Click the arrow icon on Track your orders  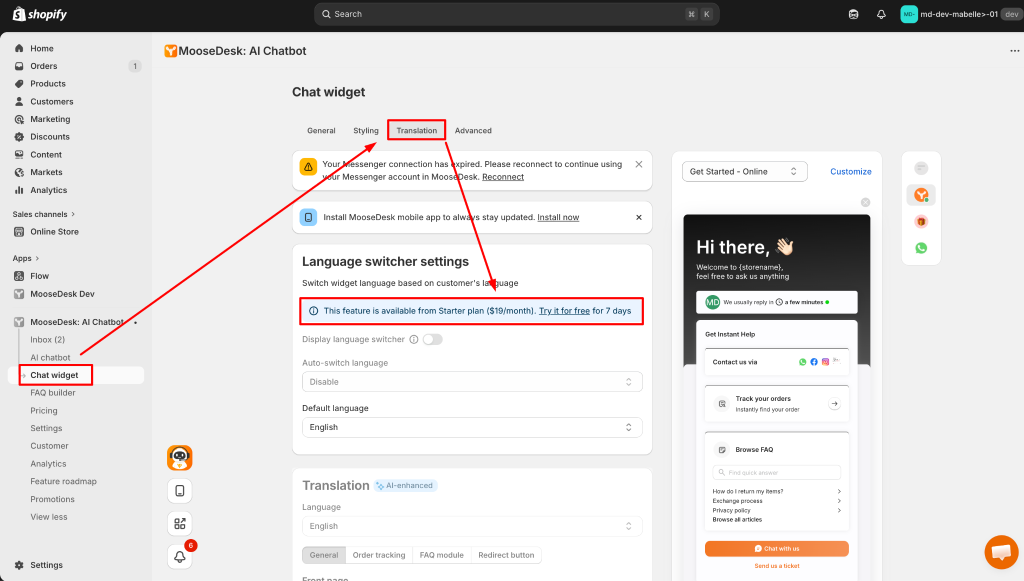point(834,404)
